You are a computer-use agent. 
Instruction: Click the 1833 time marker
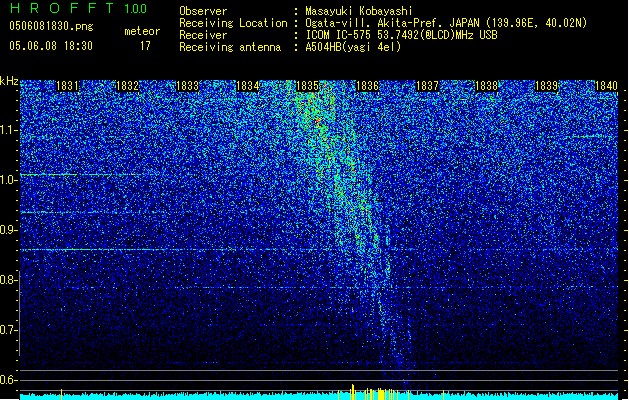[187, 86]
